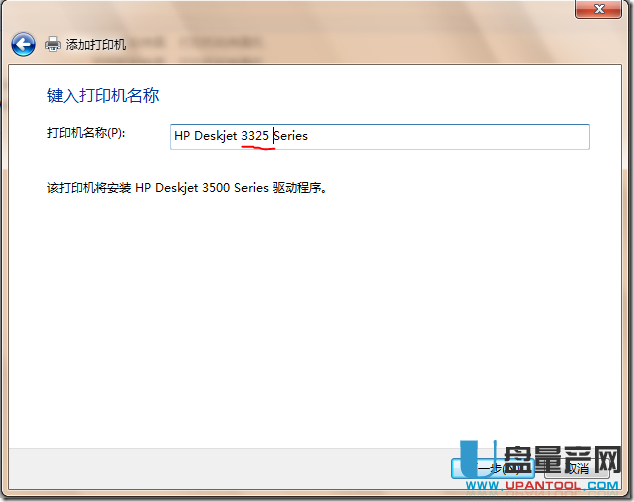Click the number 3325 in name field
The height and width of the screenshot is (502, 634).
(255, 136)
